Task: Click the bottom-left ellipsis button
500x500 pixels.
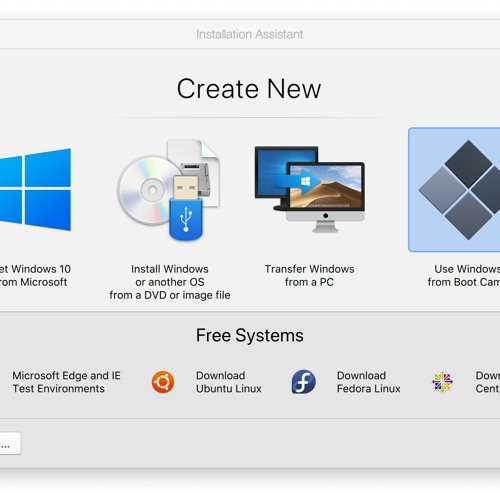Action: click(x=10, y=443)
